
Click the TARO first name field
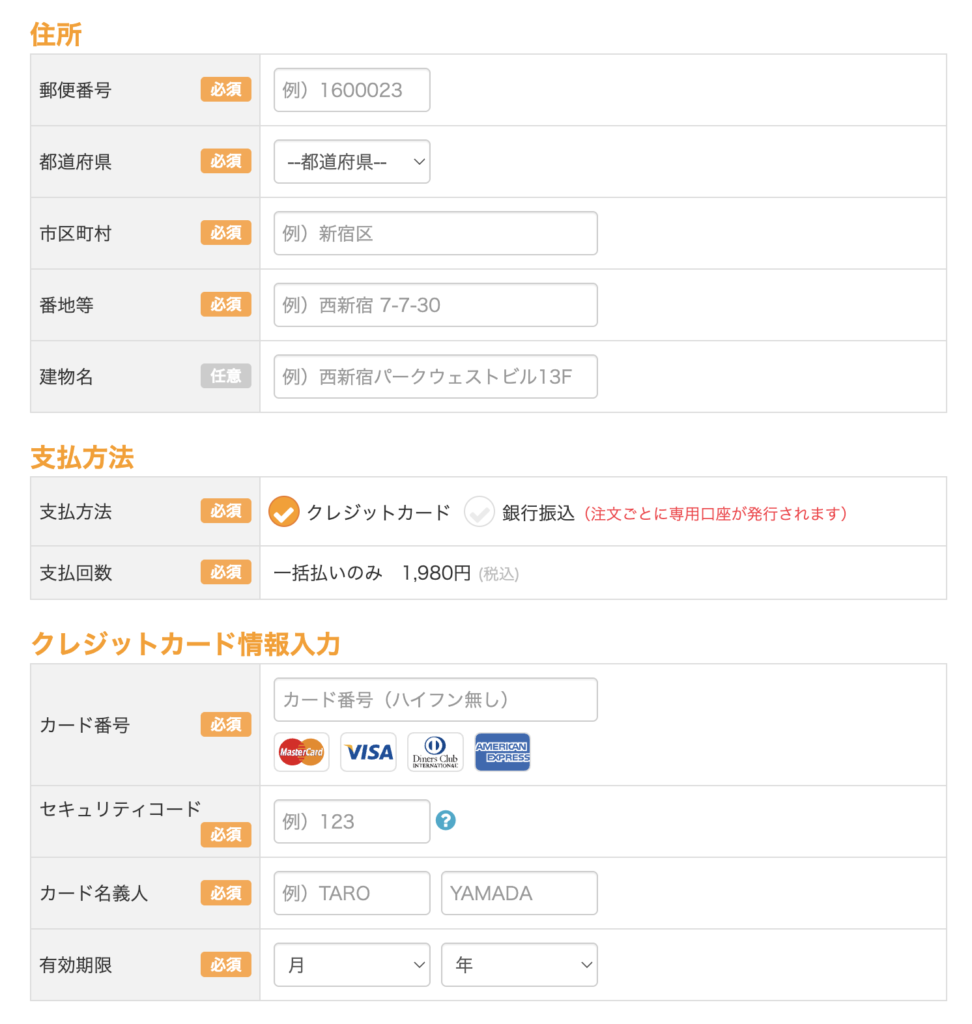(x=352, y=893)
